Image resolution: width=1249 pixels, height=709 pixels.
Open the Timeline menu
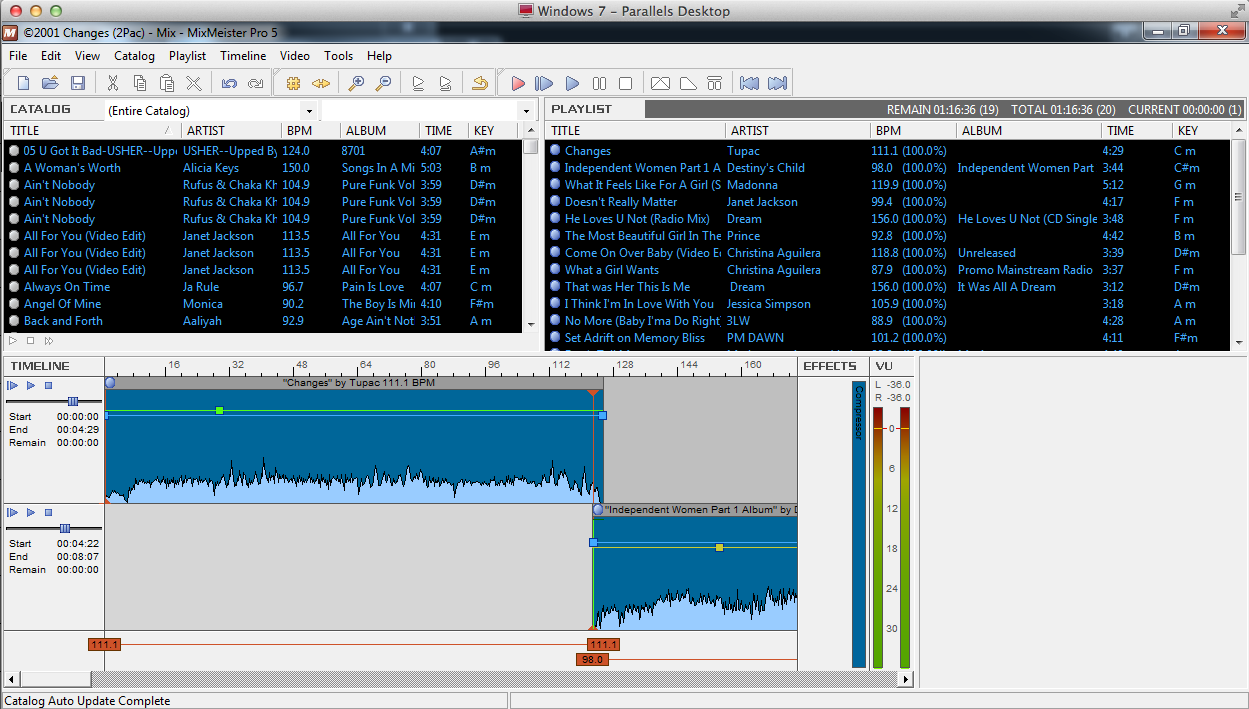(x=243, y=56)
